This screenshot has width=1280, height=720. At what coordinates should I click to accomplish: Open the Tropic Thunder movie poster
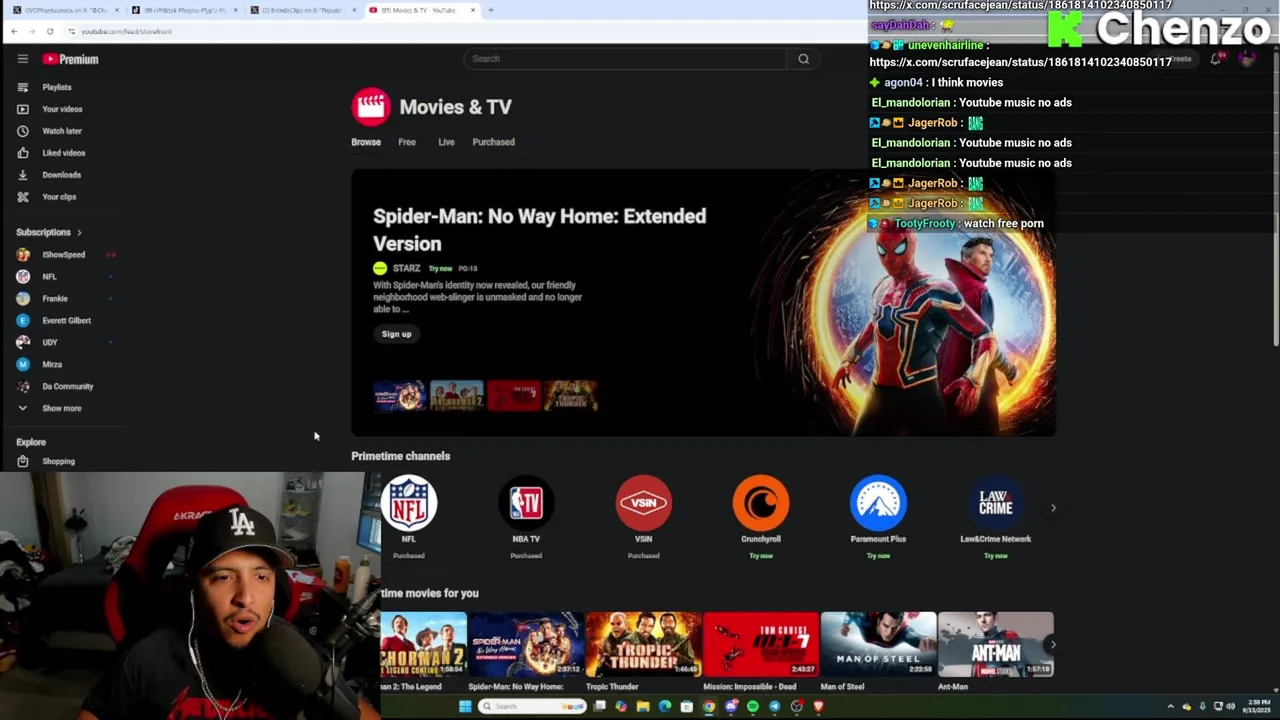click(x=643, y=645)
